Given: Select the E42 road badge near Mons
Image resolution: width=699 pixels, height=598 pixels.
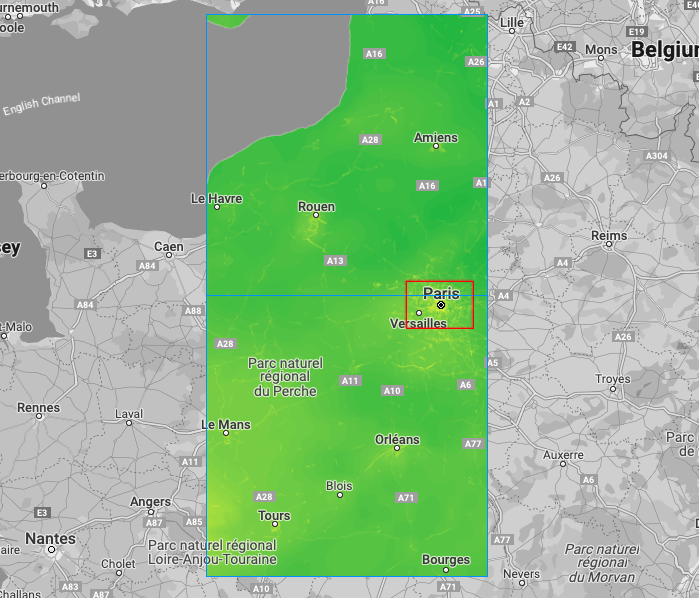Looking at the screenshot, I should click(565, 47).
